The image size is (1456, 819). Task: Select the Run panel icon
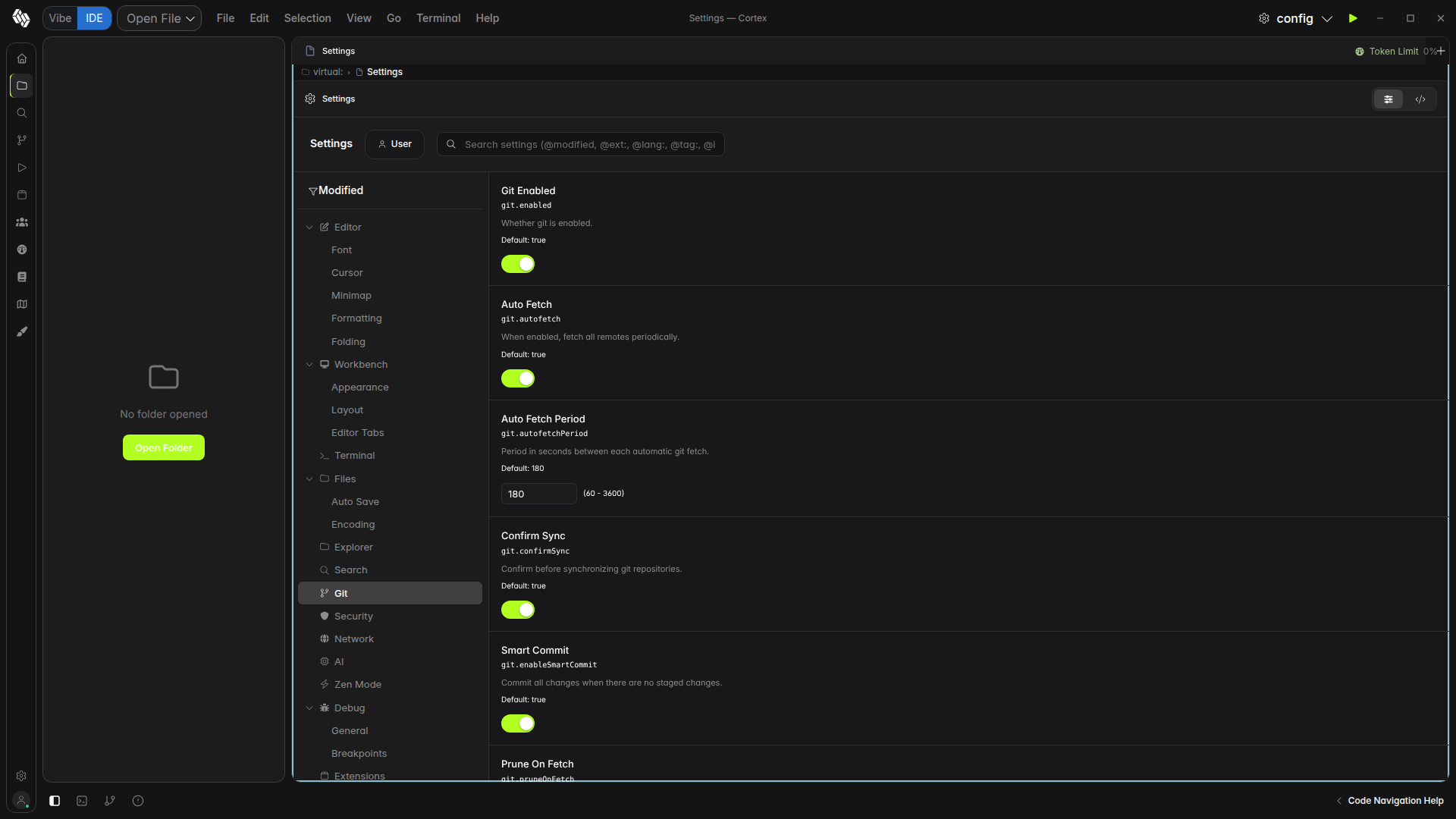pos(21,167)
